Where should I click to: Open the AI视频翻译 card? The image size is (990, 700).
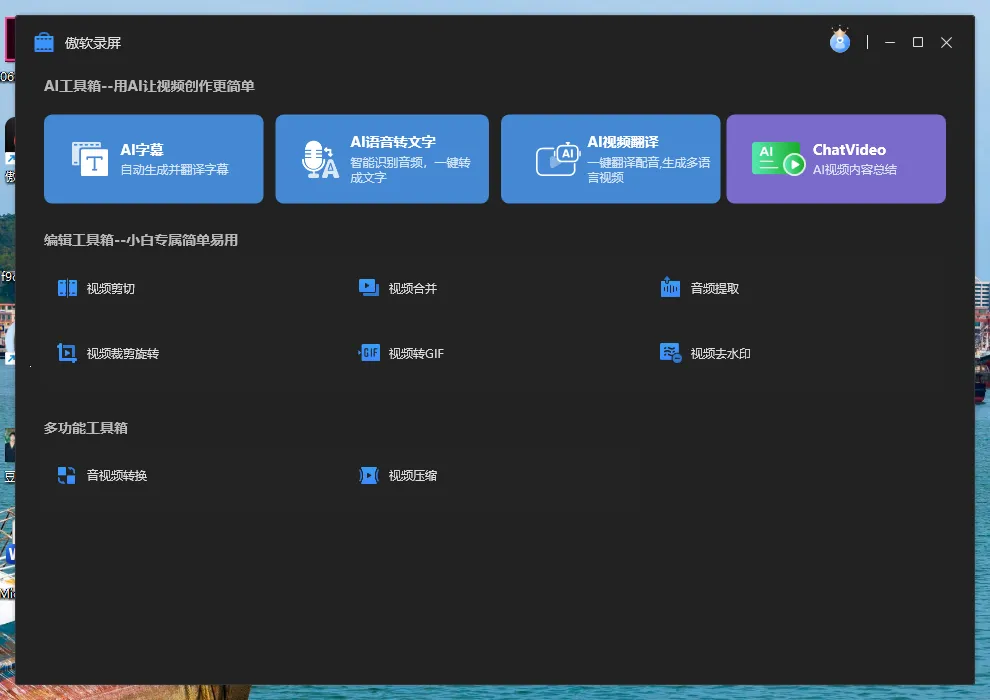click(x=611, y=159)
